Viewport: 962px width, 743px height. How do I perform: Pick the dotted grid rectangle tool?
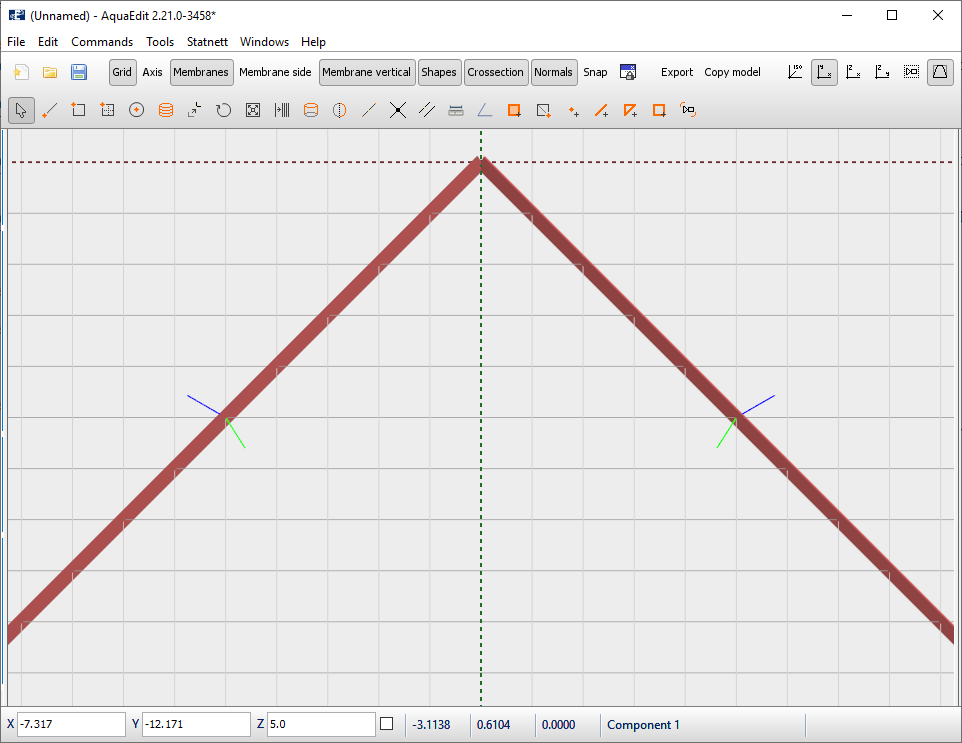tap(107, 110)
